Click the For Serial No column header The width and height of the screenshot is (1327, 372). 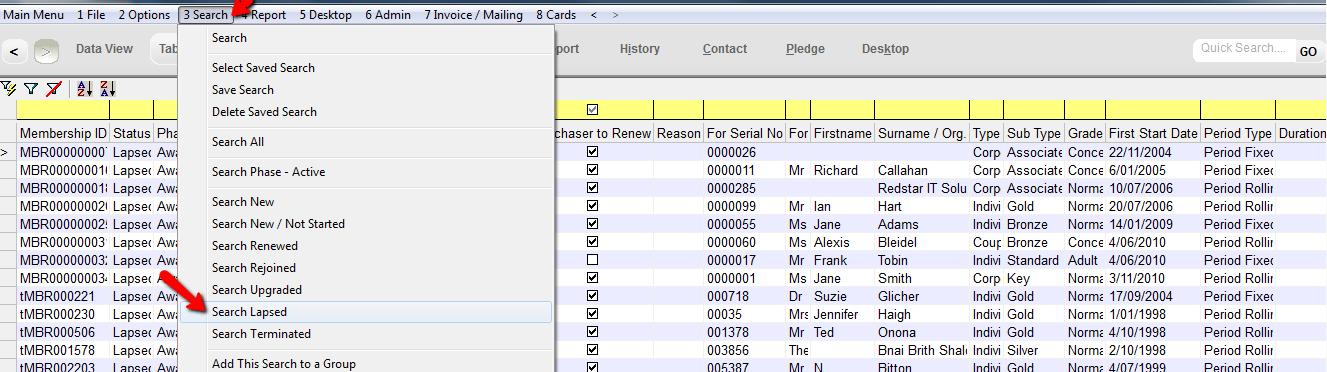pyautogui.click(x=745, y=134)
